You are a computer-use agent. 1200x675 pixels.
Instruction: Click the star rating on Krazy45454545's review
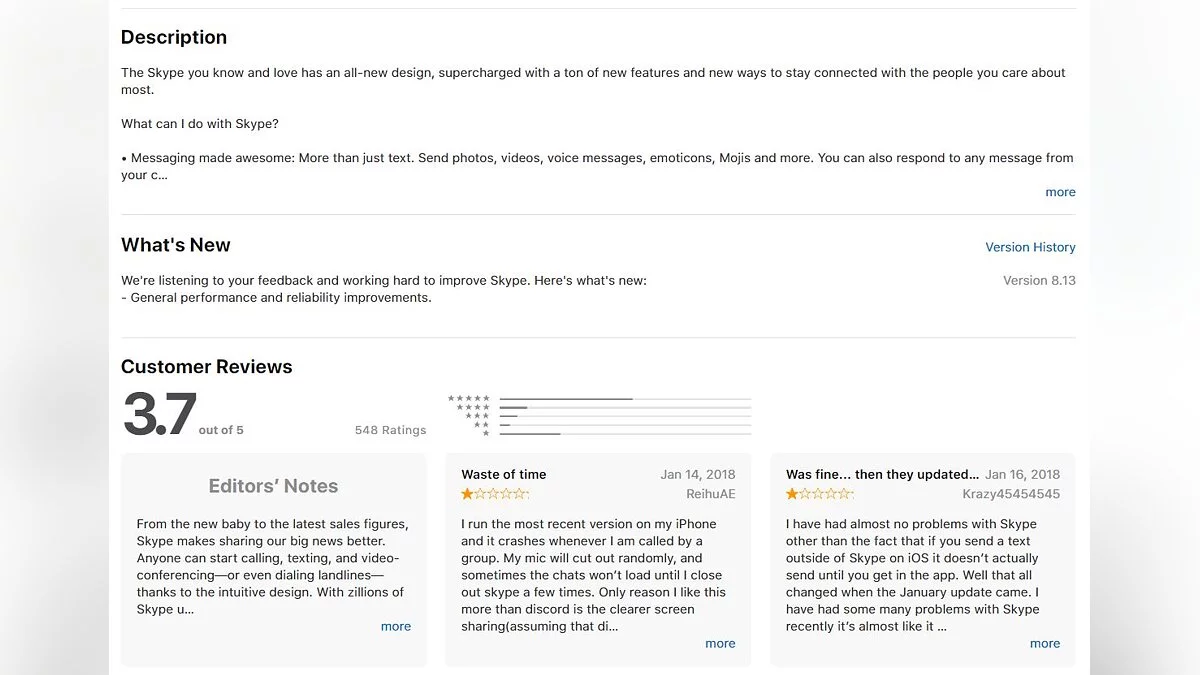819,494
